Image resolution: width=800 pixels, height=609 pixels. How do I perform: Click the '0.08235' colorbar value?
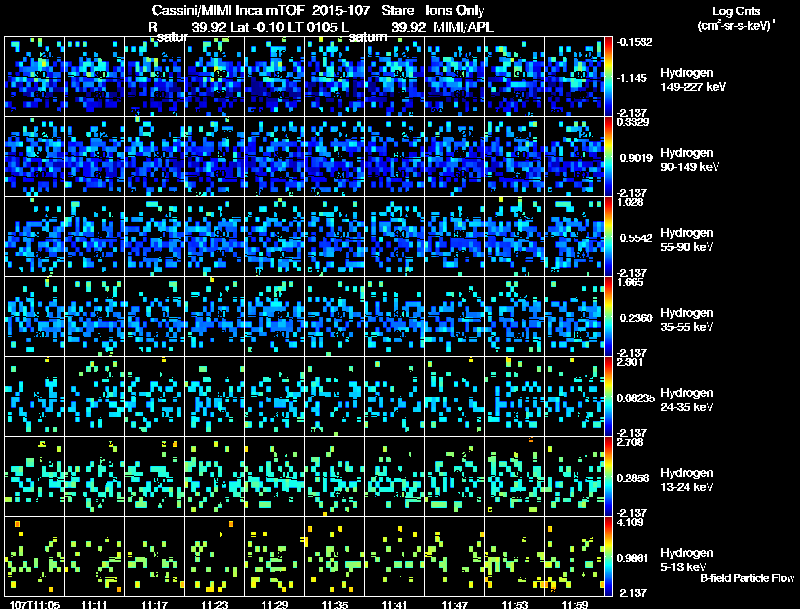[636, 398]
